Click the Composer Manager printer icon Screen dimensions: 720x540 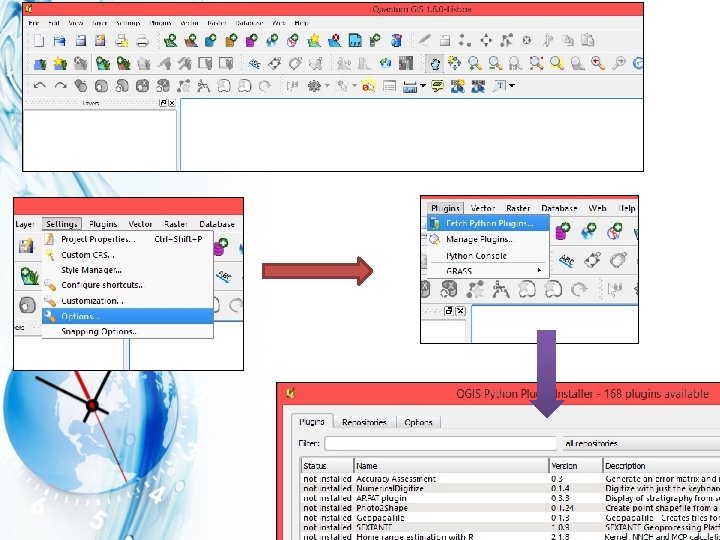click(142, 41)
